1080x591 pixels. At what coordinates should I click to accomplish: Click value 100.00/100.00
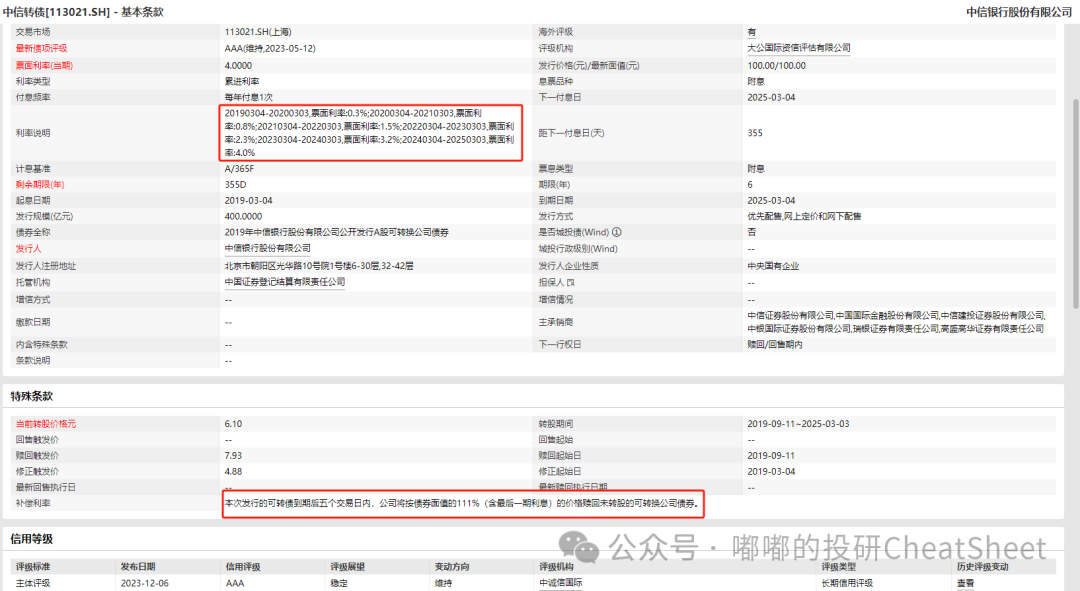point(776,65)
